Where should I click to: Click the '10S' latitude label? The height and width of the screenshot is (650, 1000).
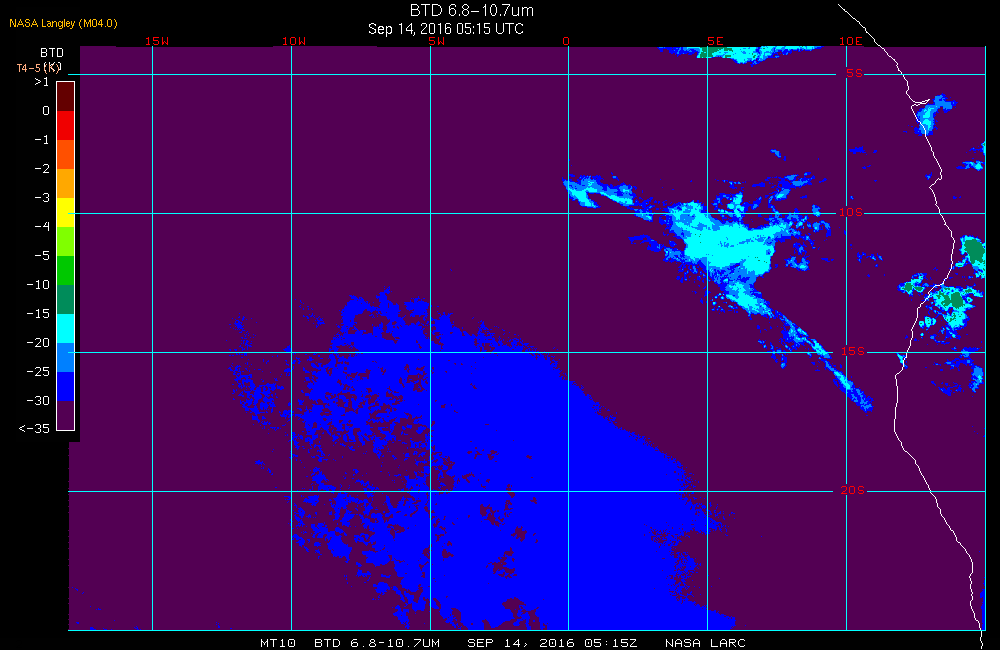point(851,212)
